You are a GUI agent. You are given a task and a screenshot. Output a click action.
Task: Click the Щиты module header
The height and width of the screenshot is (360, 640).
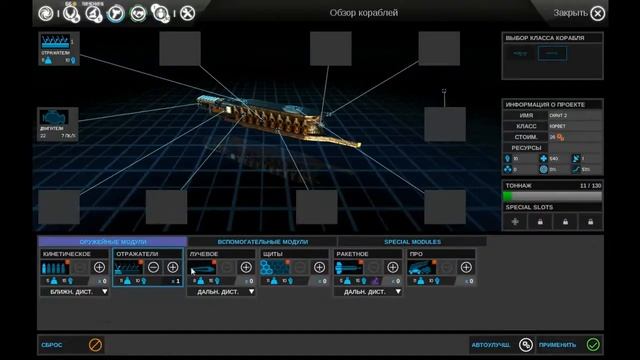click(294, 254)
